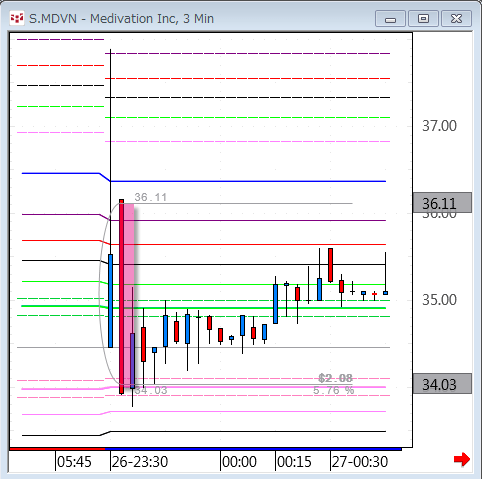Click the blue session bar on timeline
Screen dimensions: 482x479
pyautogui.click(x=253, y=449)
